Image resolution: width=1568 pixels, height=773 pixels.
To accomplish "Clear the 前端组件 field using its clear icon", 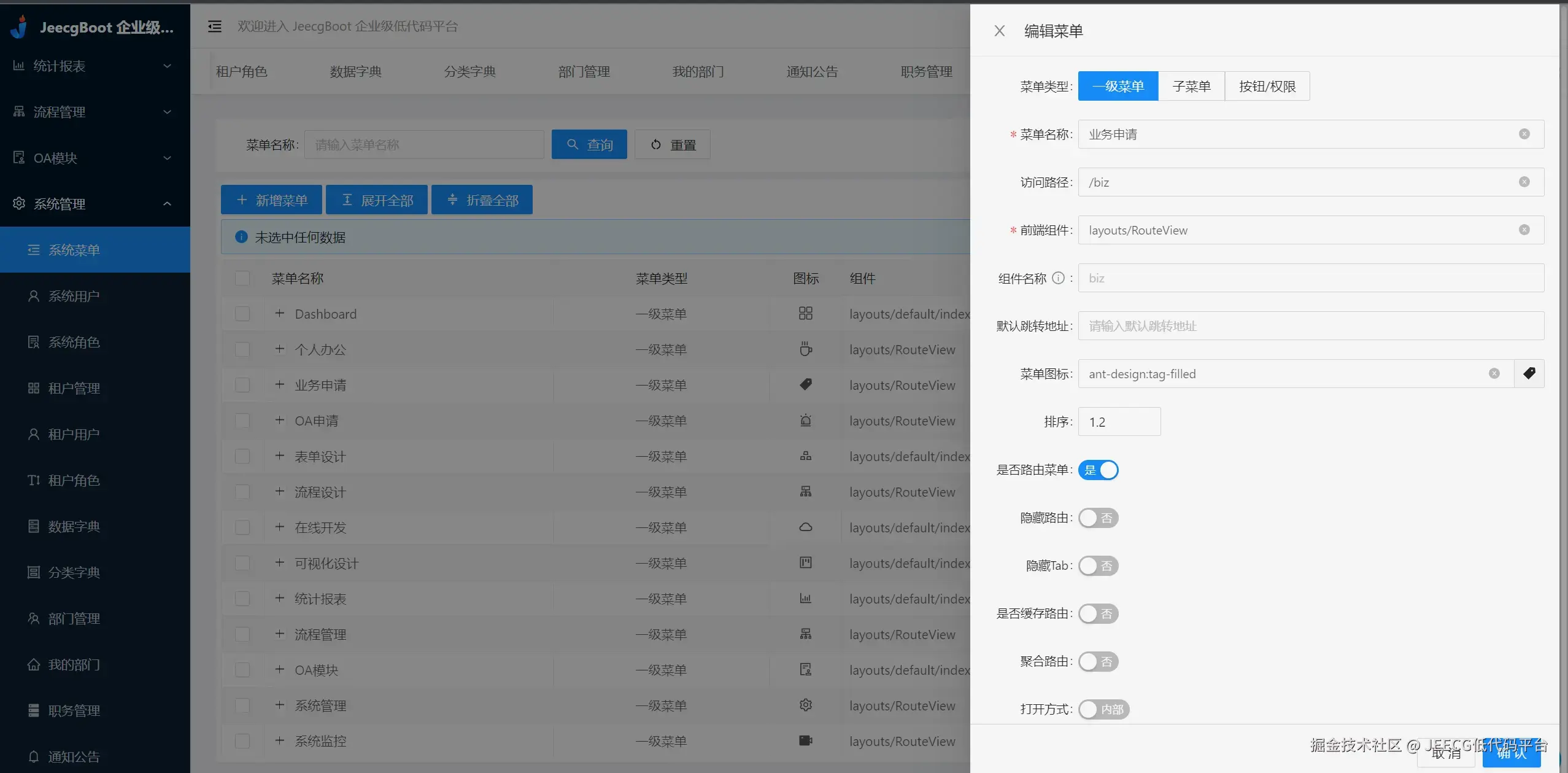I will tap(1524, 230).
